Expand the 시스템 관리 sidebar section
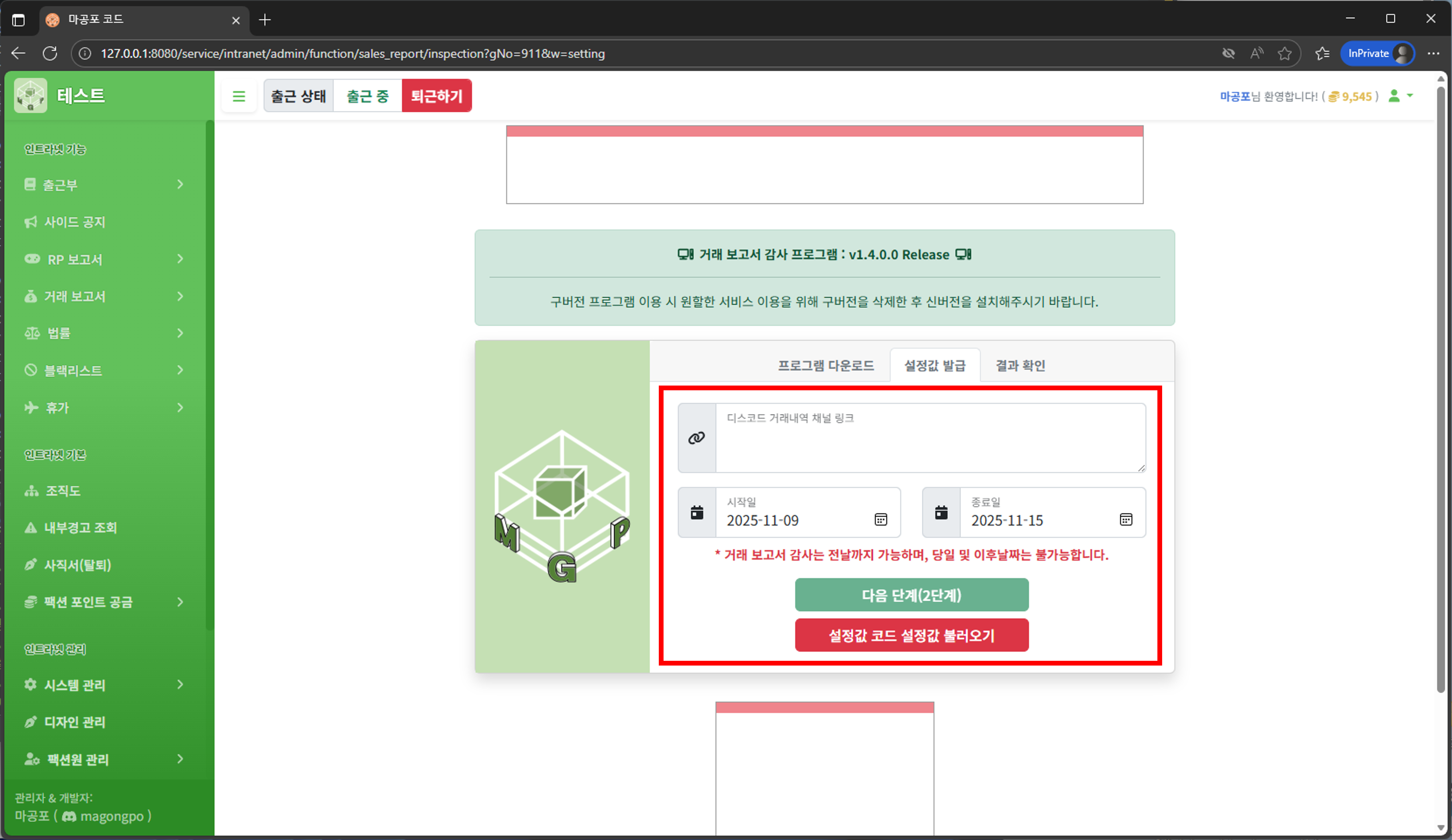 180,685
